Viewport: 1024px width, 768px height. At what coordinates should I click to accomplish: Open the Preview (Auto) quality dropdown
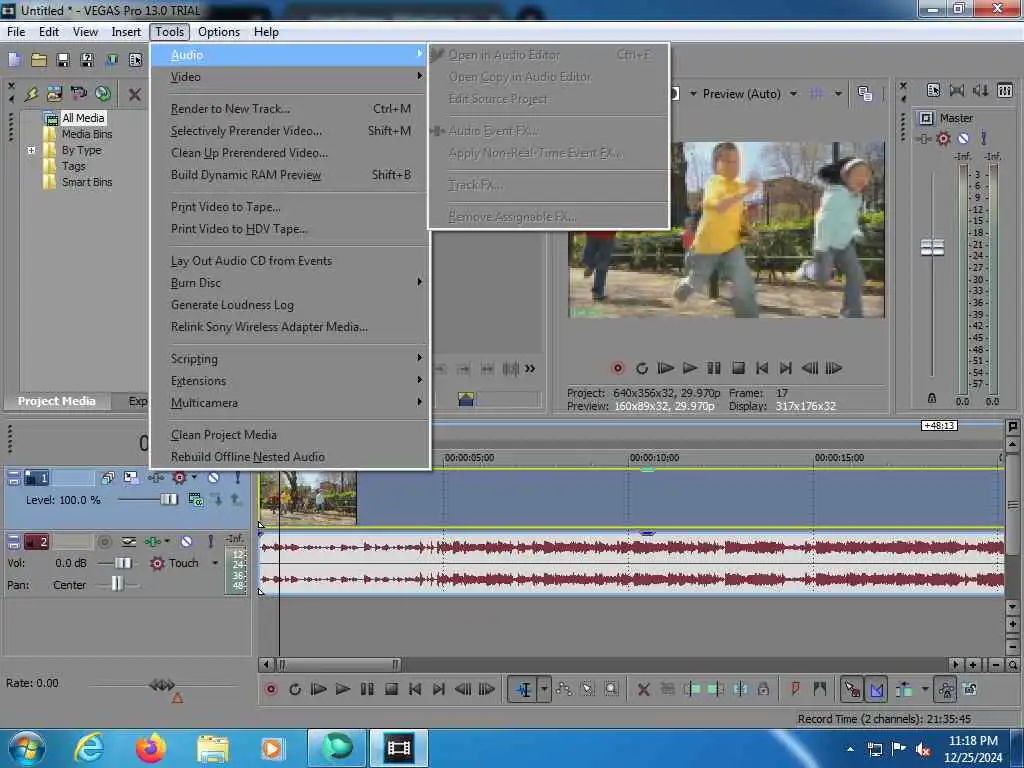(793, 94)
